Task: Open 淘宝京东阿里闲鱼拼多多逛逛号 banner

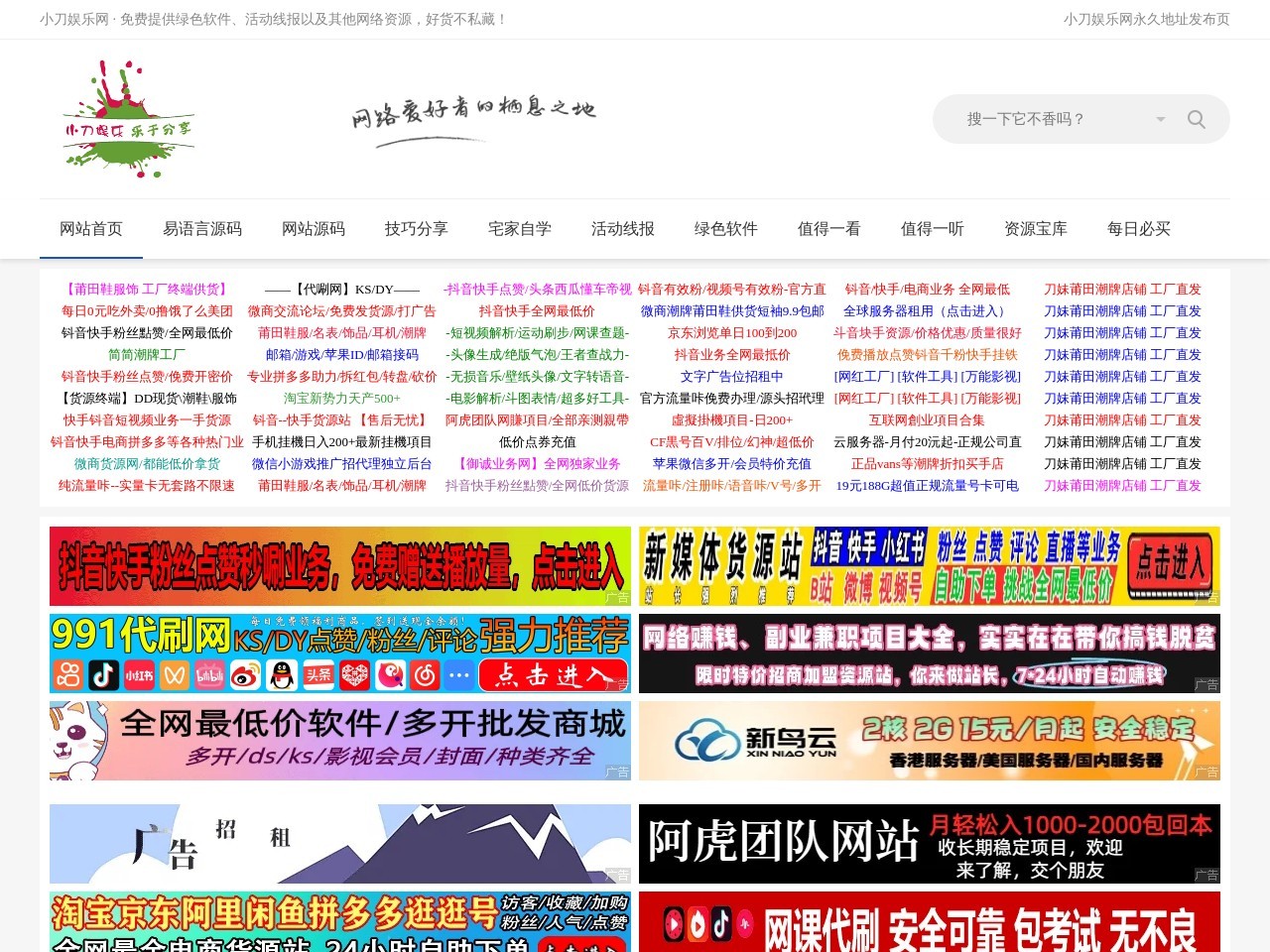Action: (340, 921)
